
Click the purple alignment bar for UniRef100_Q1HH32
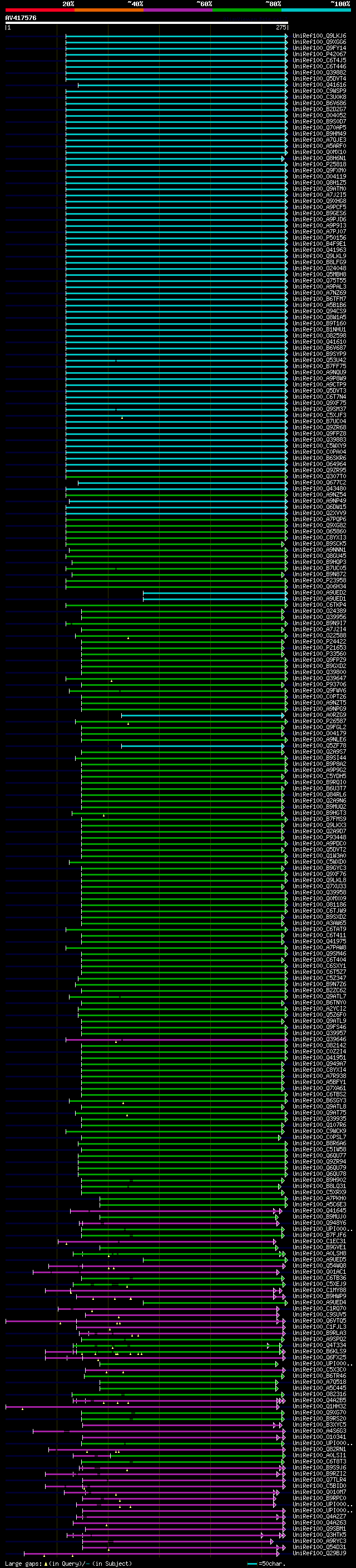coord(143,1406)
